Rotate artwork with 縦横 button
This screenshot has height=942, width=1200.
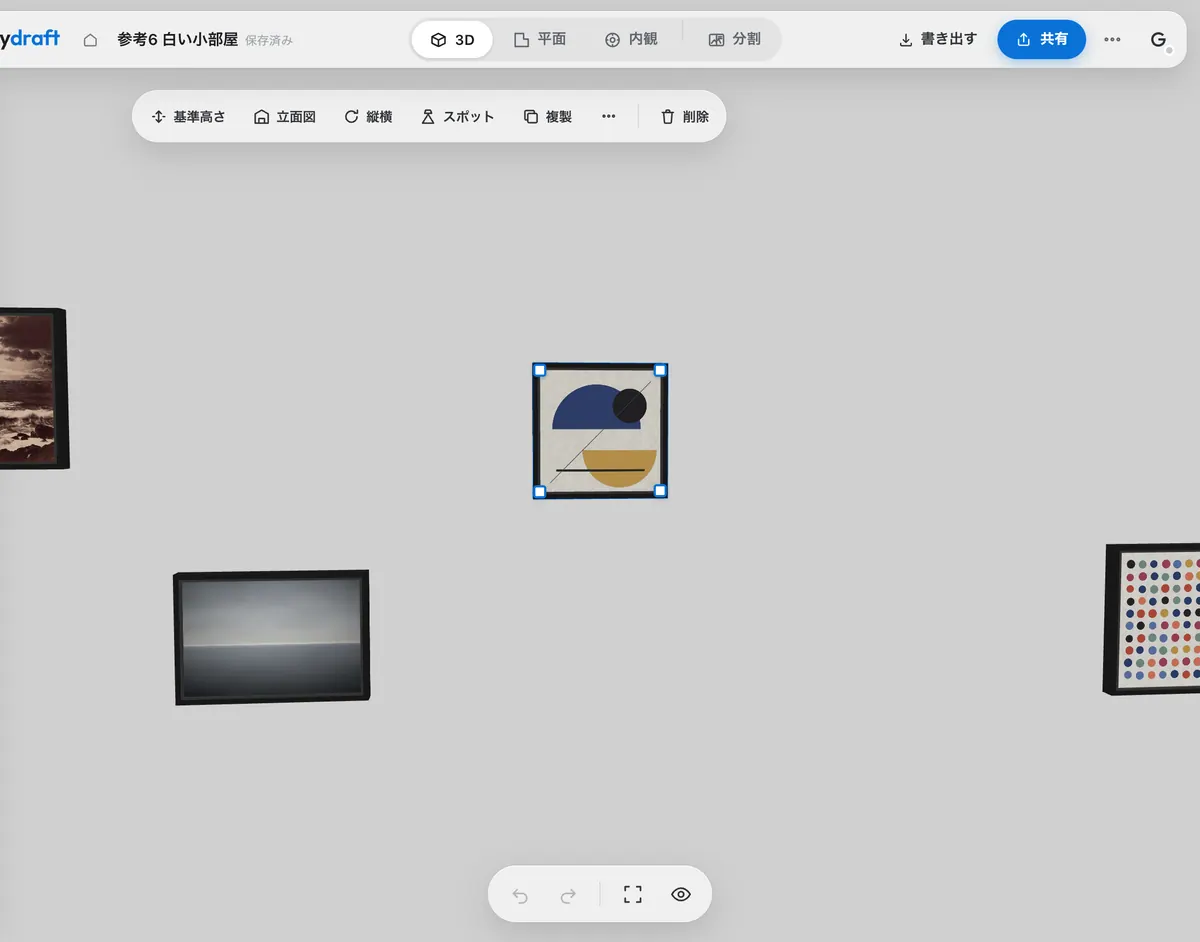click(x=368, y=116)
